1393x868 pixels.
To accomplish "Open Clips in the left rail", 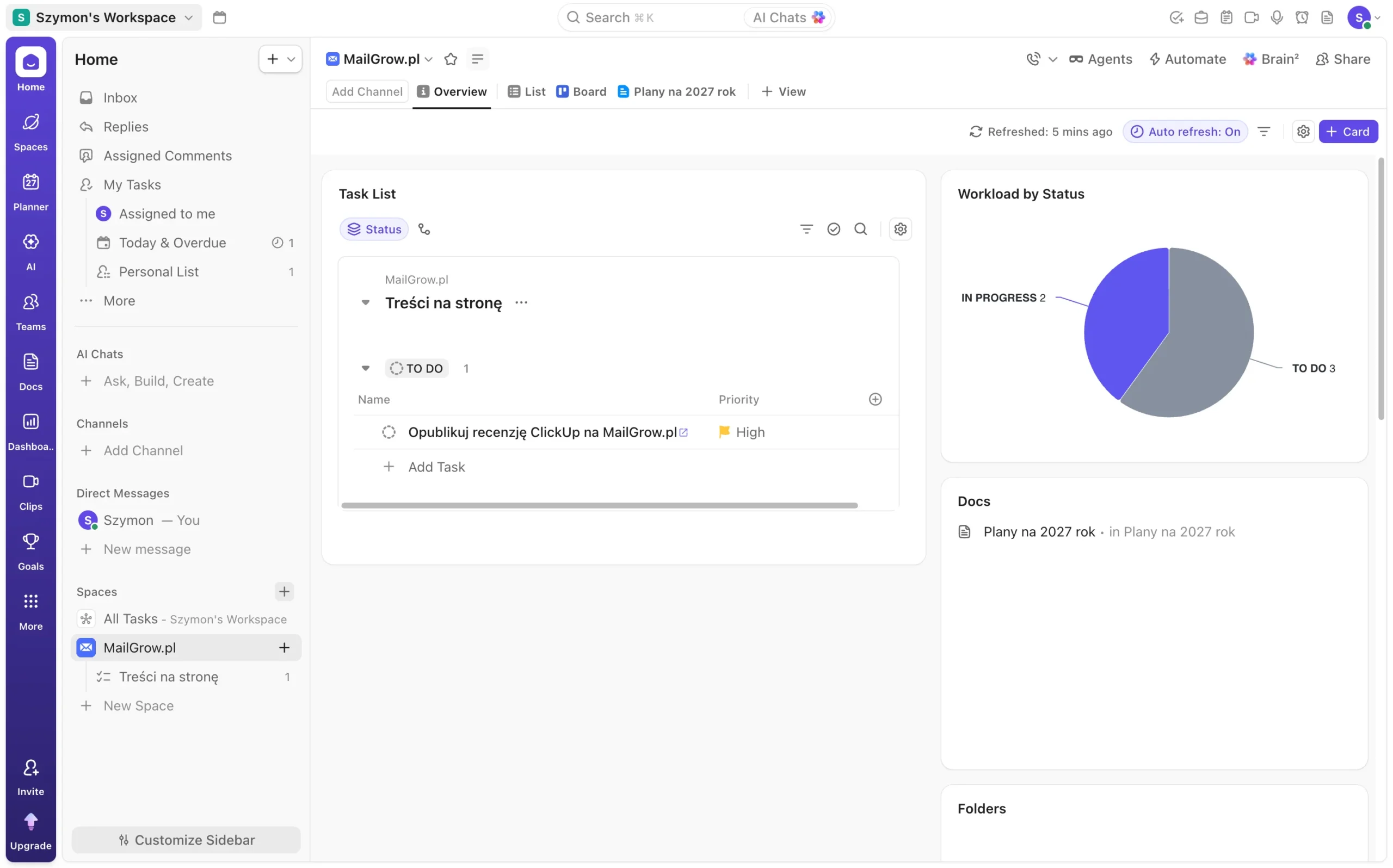I will pyautogui.click(x=31, y=492).
